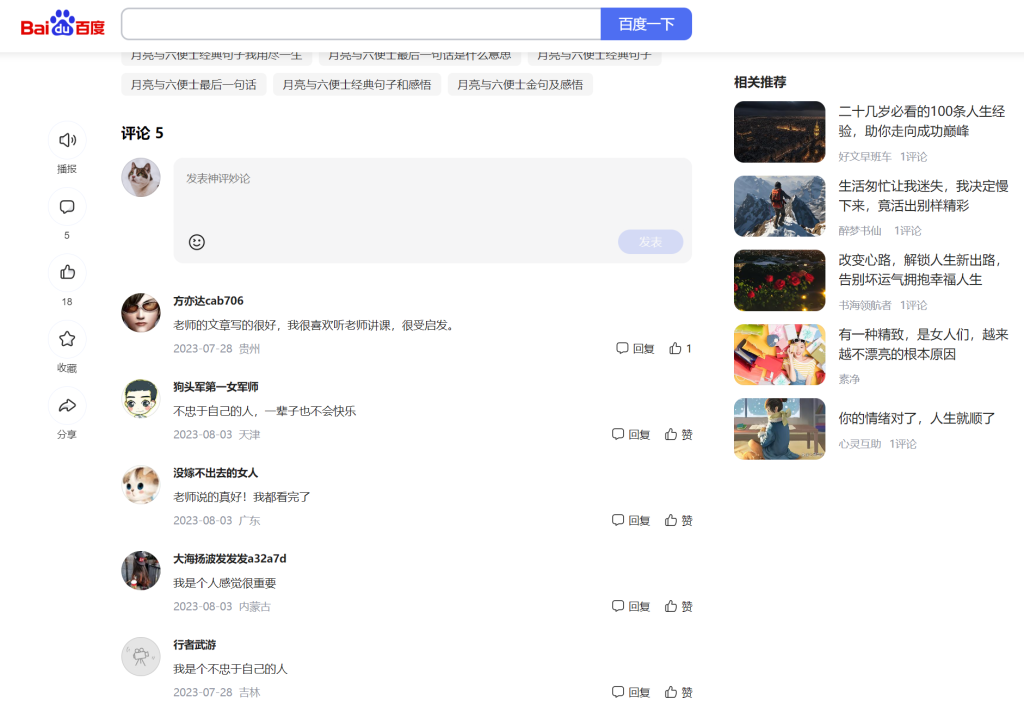
Task: Open thumbnail for 改变心路 roses article
Action: click(x=779, y=280)
